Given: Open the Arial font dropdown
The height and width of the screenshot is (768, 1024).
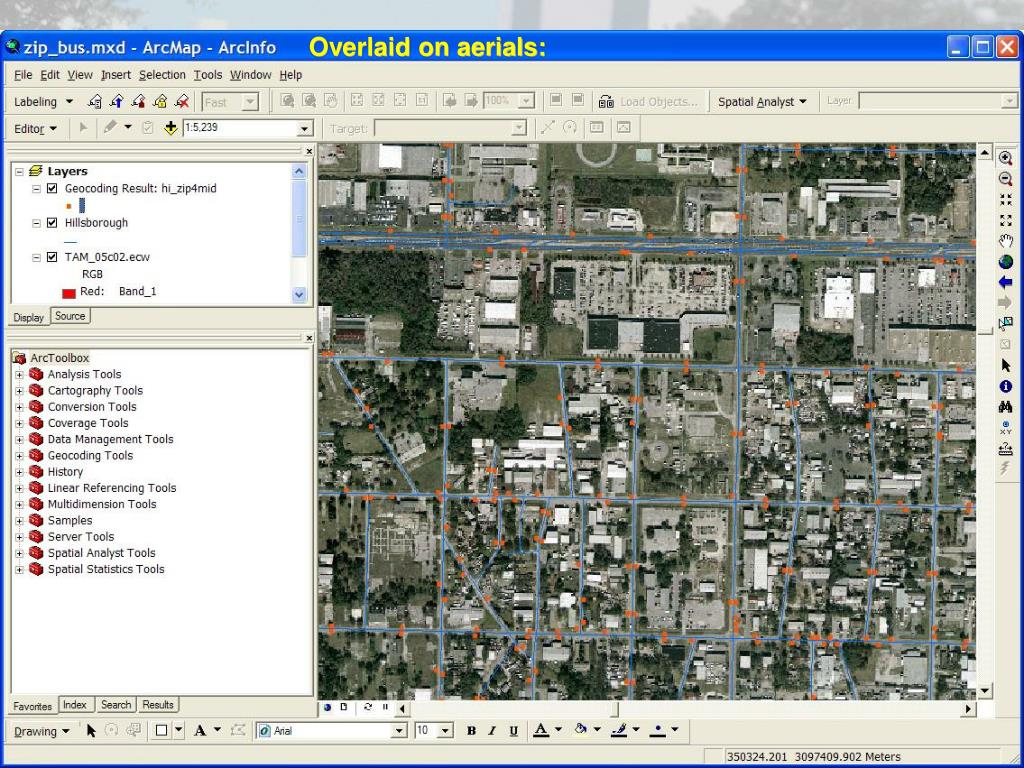Looking at the screenshot, I should point(399,731).
